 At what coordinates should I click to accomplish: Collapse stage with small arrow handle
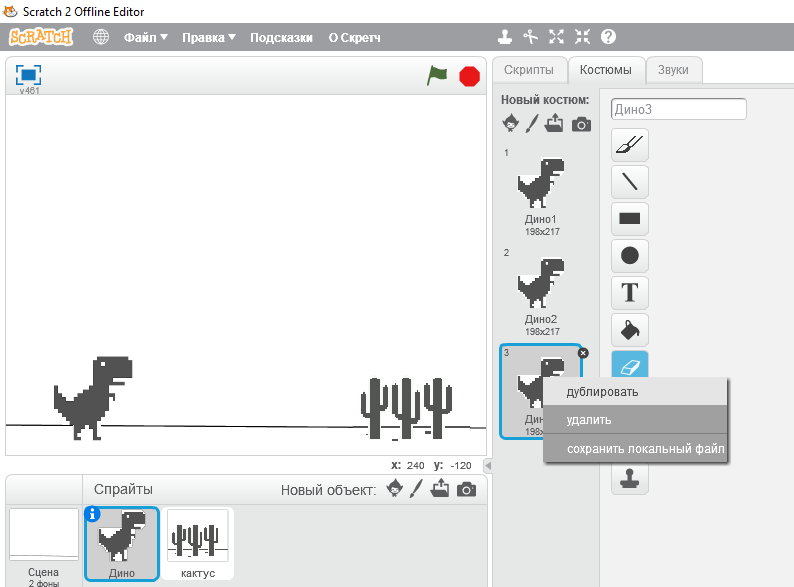click(x=488, y=465)
